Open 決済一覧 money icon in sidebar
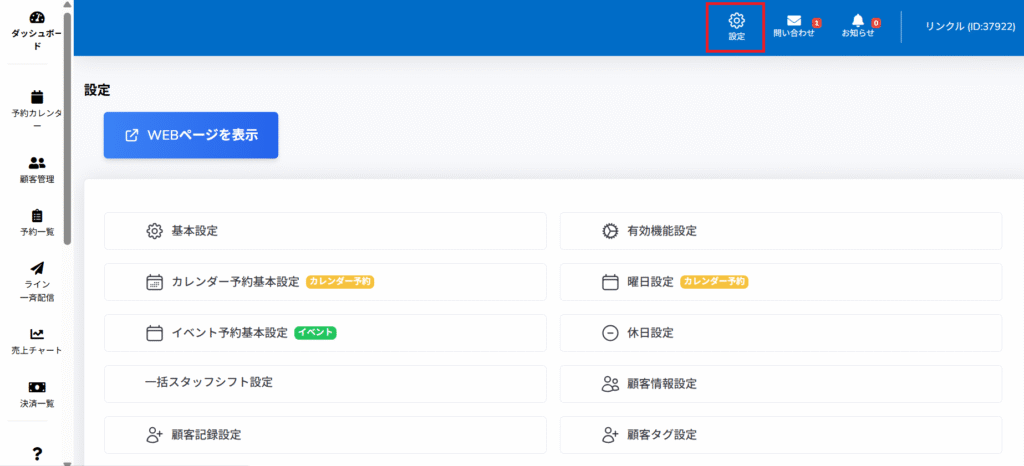Screen dimensions: 1024x466 pyautogui.click(x=37, y=387)
